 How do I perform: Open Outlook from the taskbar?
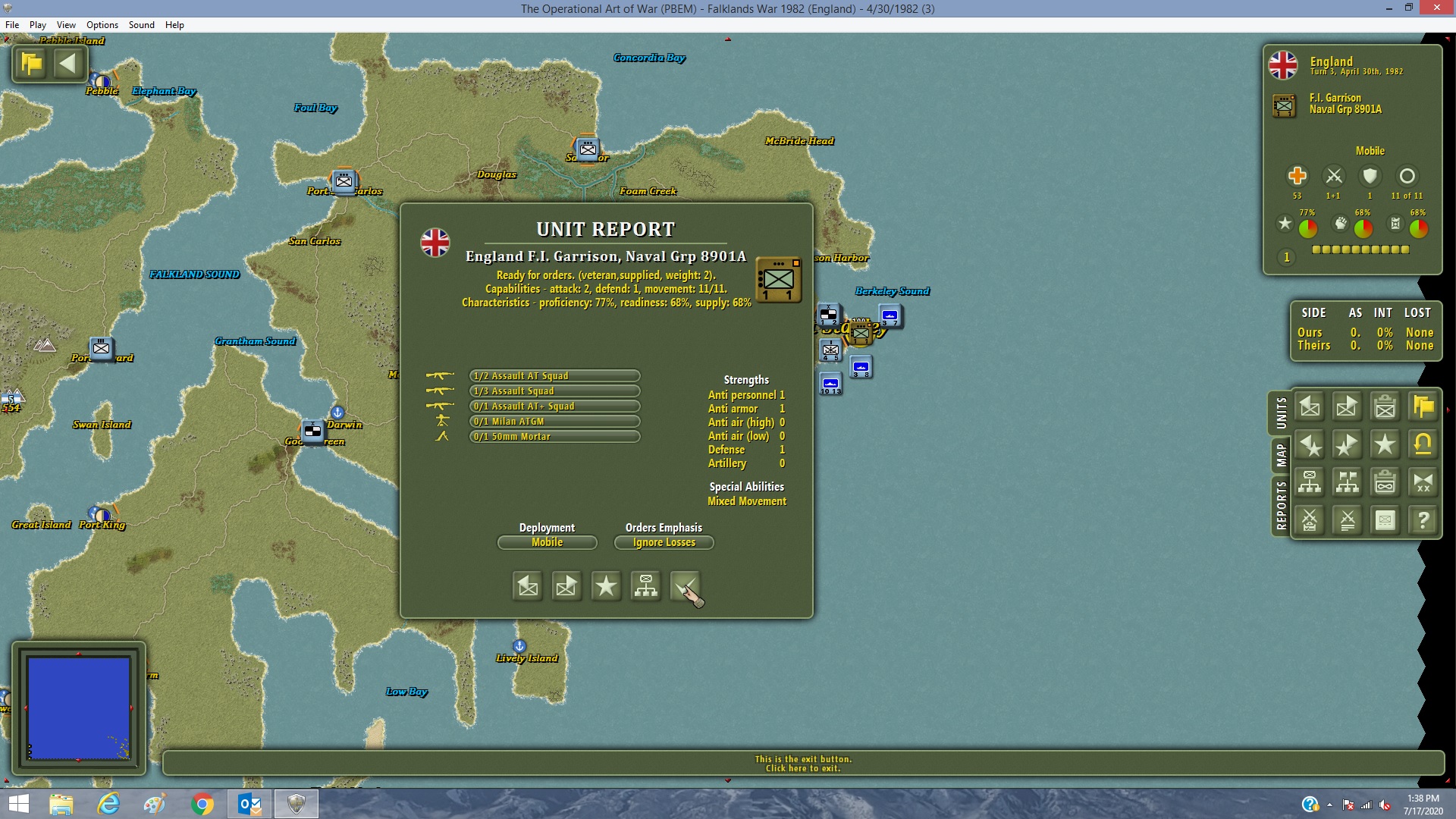point(249,804)
